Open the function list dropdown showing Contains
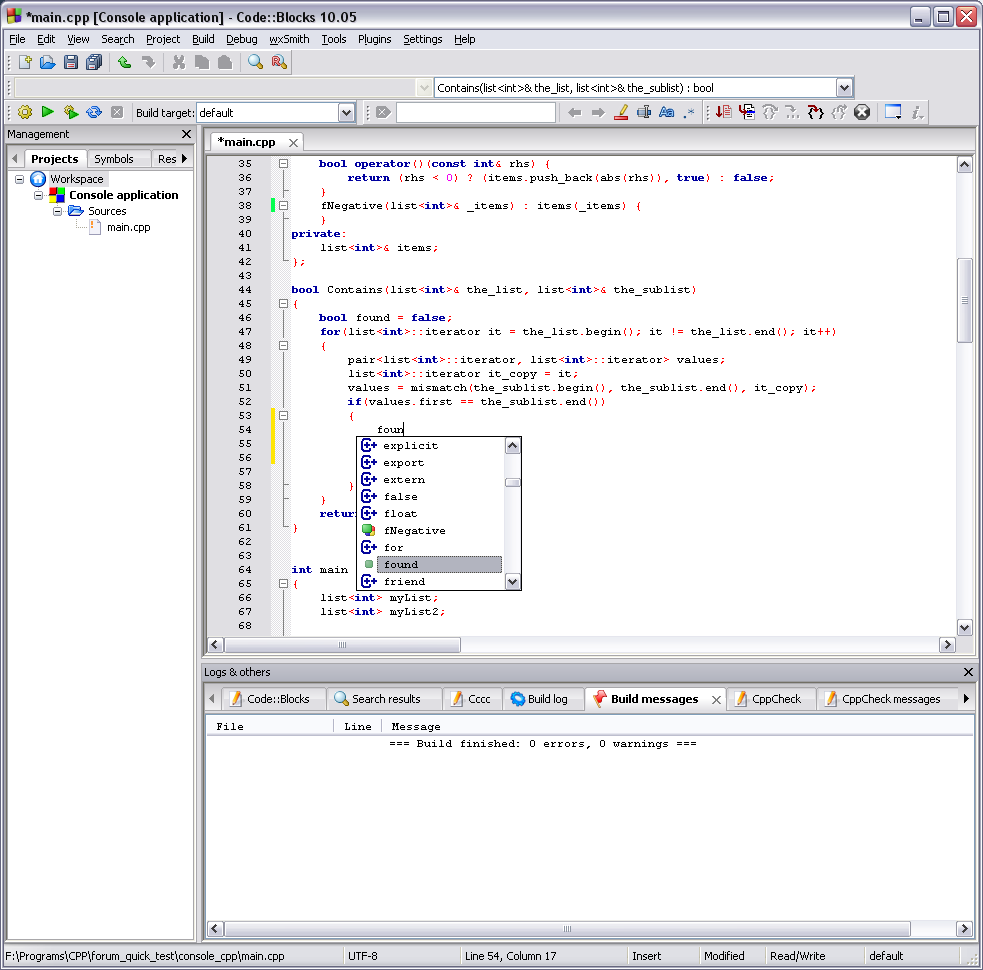The width and height of the screenshot is (983, 970). (x=843, y=88)
